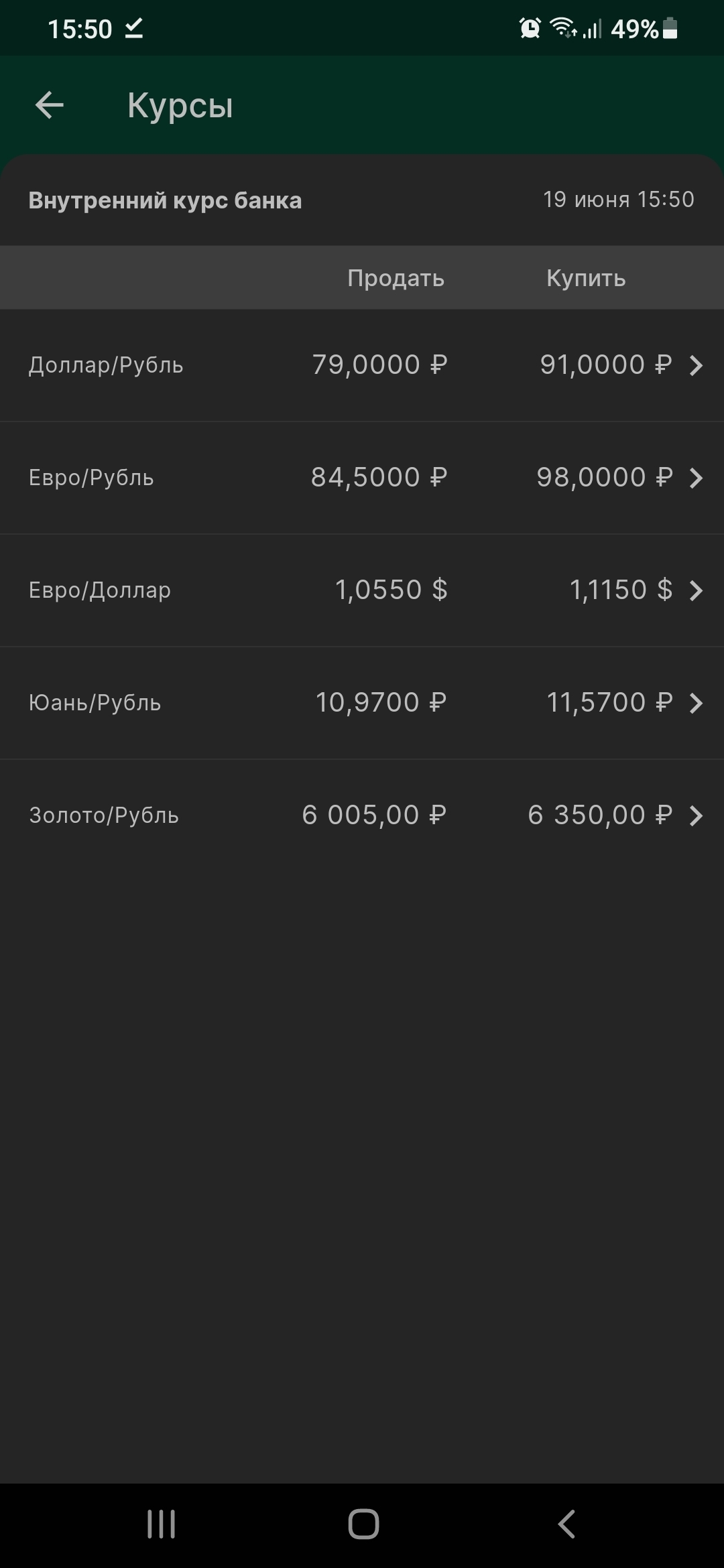Viewport: 724px width, 1568px height.
Task: Tap the alarm icon in status bar
Action: [530, 28]
